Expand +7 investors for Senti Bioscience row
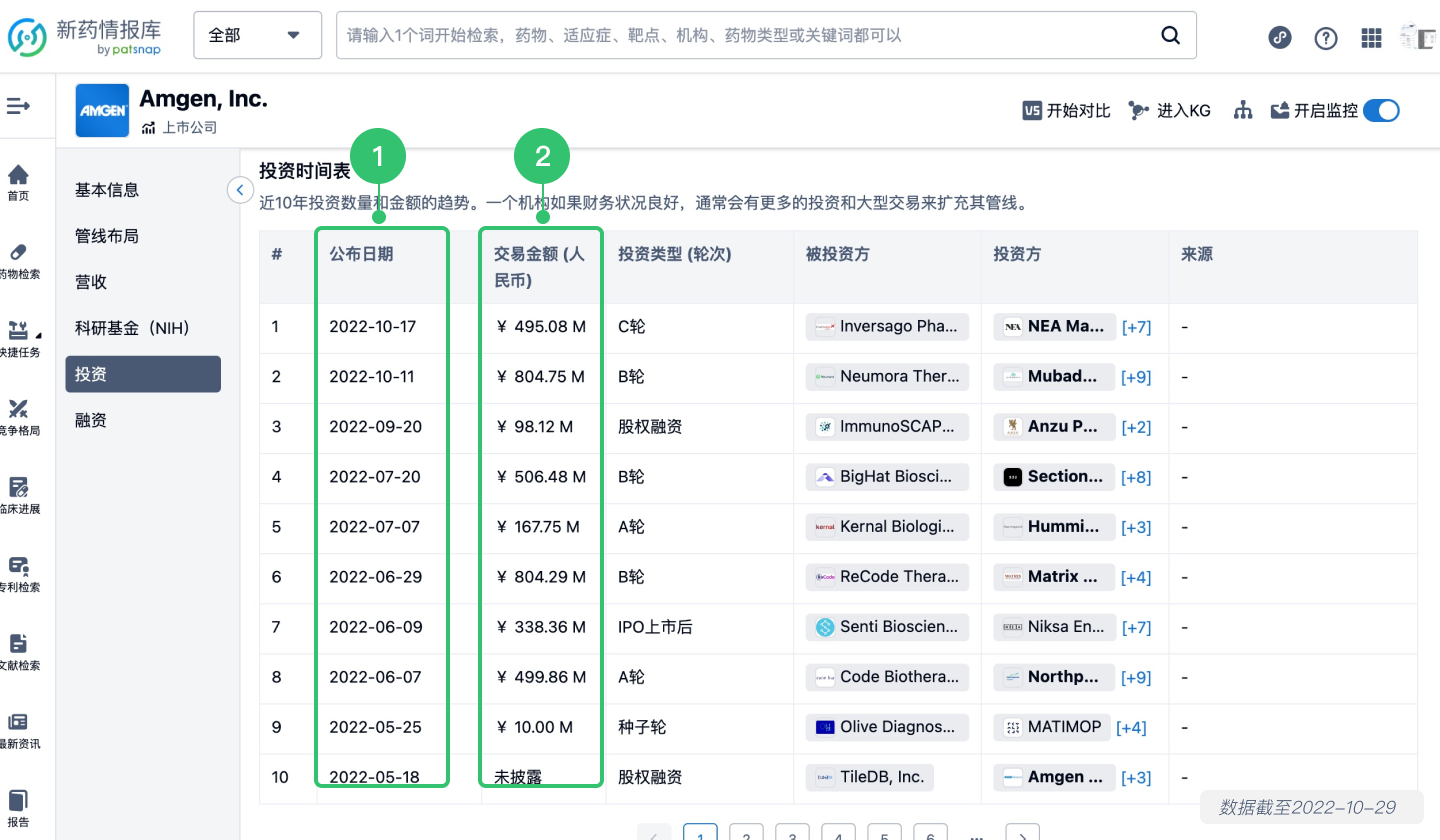This screenshot has height=840, width=1440. [1137, 627]
